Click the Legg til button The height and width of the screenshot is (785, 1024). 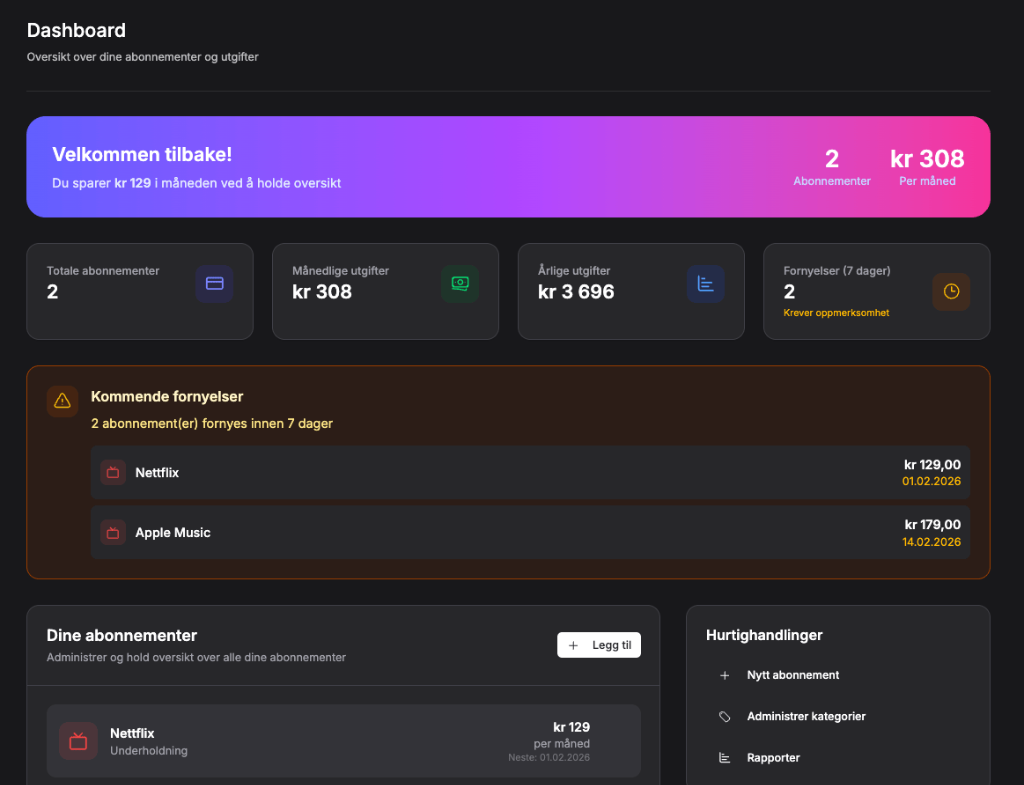[599, 645]
